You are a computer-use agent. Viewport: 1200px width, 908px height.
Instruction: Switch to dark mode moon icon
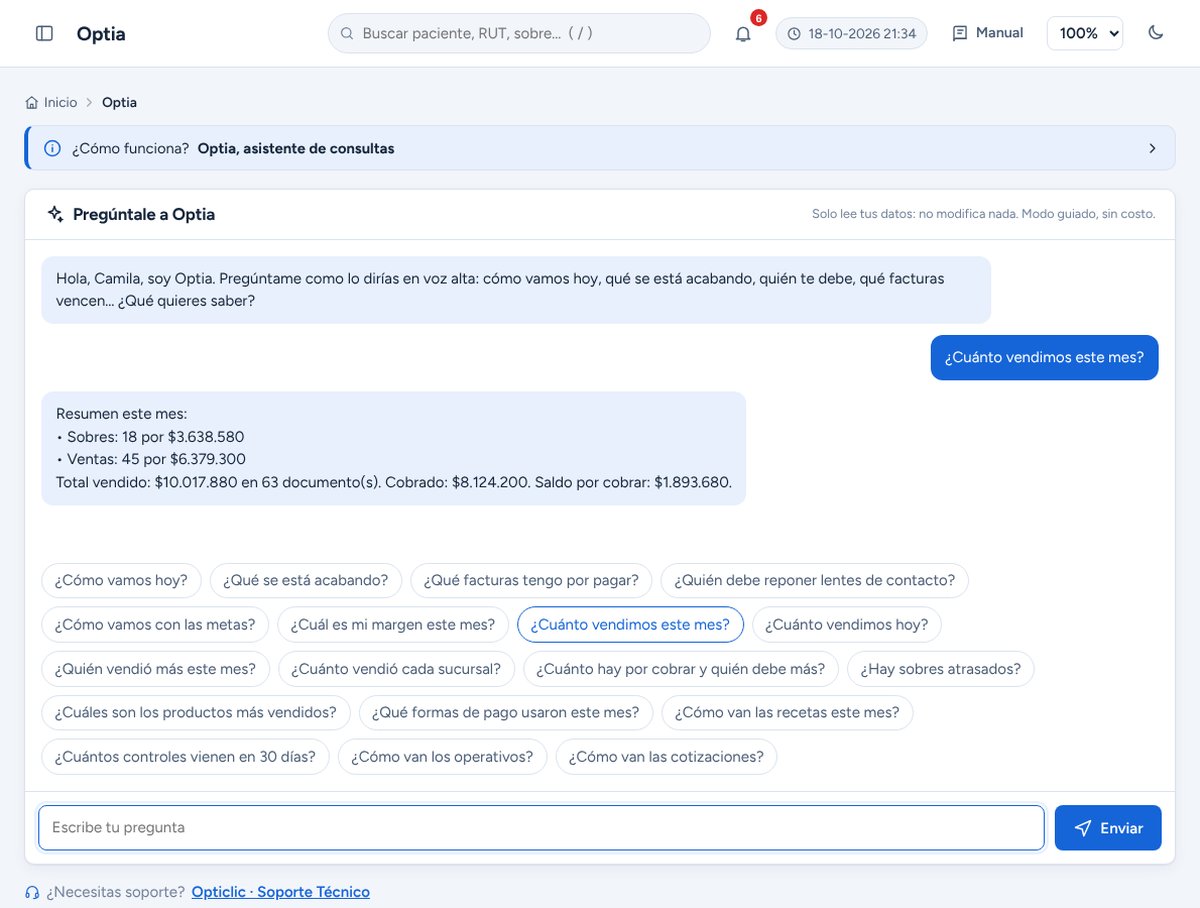tap(1156, 33)
